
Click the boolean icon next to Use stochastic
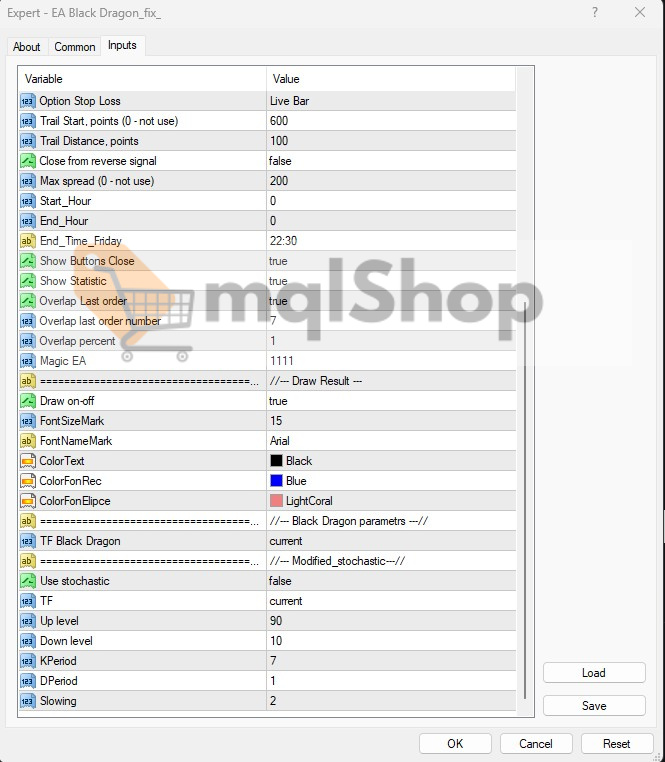coord(28,581)
